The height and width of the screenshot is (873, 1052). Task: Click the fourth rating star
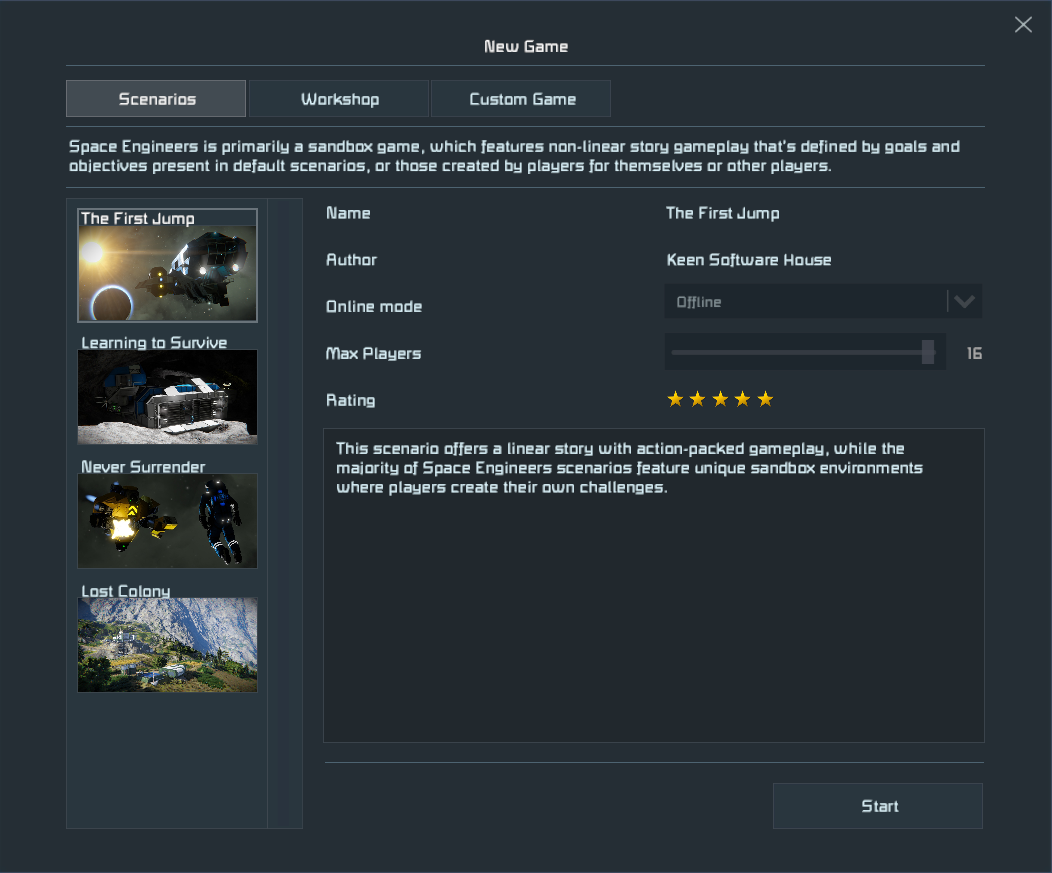pyautogui.click(x=742, y=399)
